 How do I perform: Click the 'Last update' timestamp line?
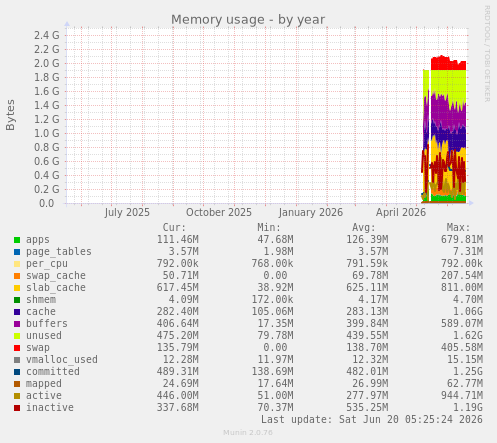click(x=372, y=419)
